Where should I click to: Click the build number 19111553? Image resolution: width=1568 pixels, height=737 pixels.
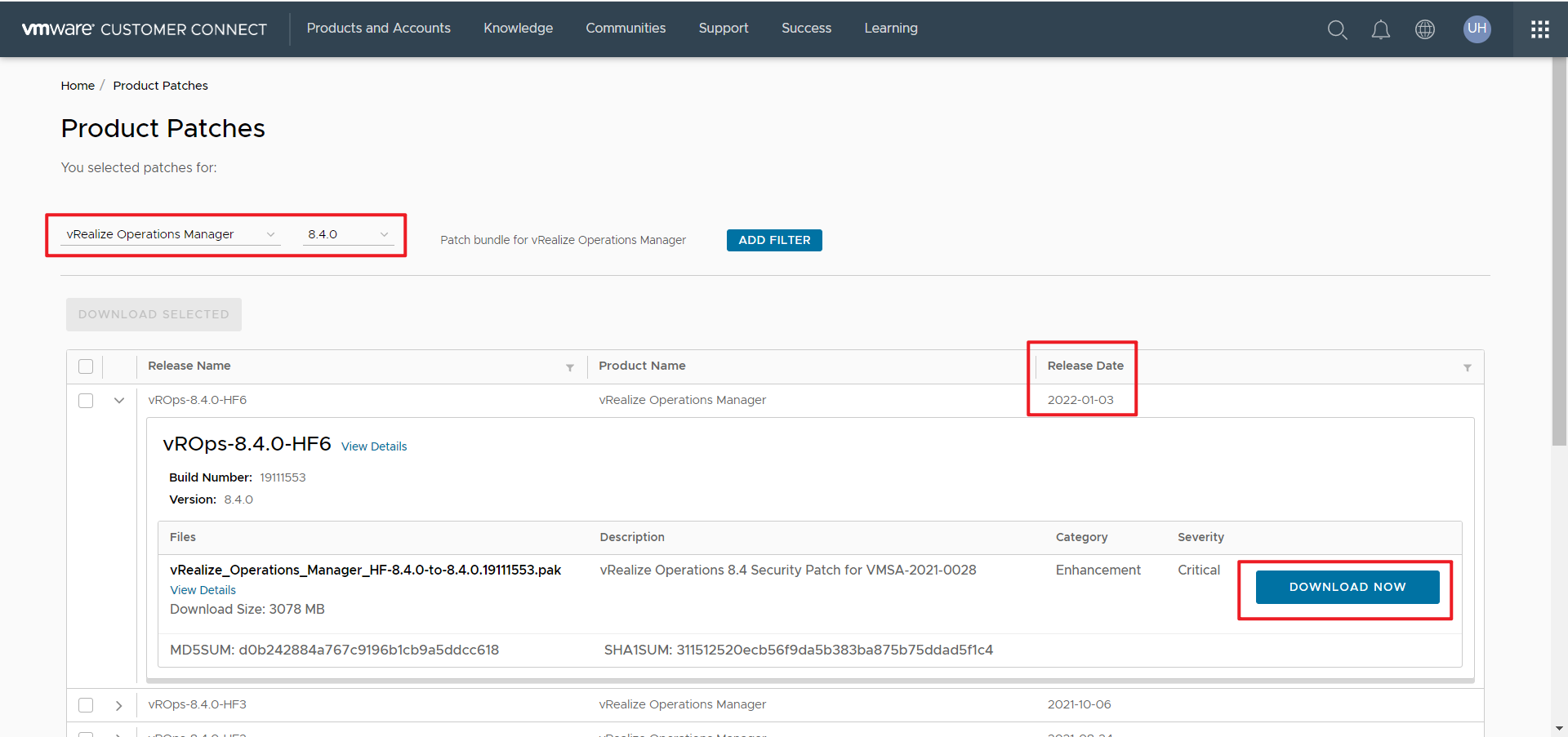283,477
